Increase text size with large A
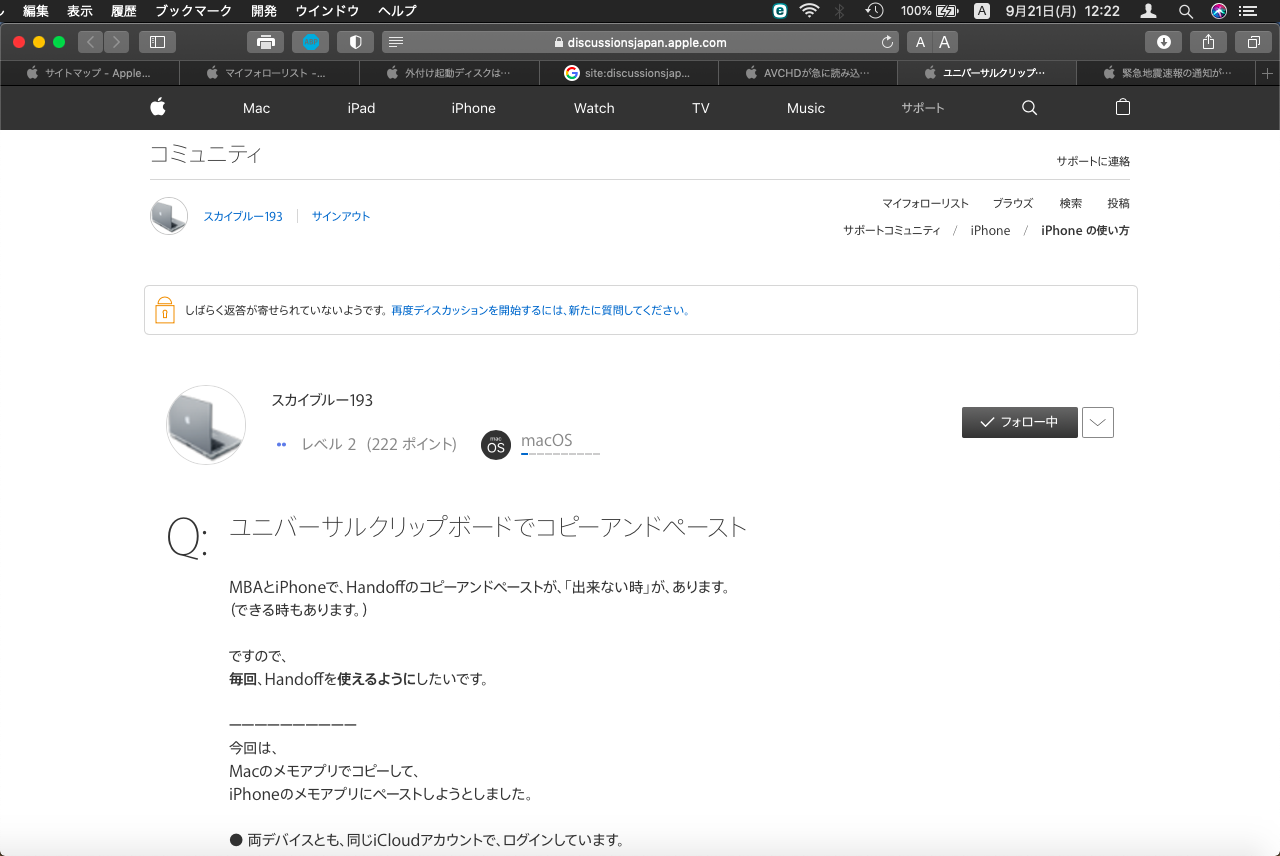This screenshot has width=1280, height=856. 945,42
